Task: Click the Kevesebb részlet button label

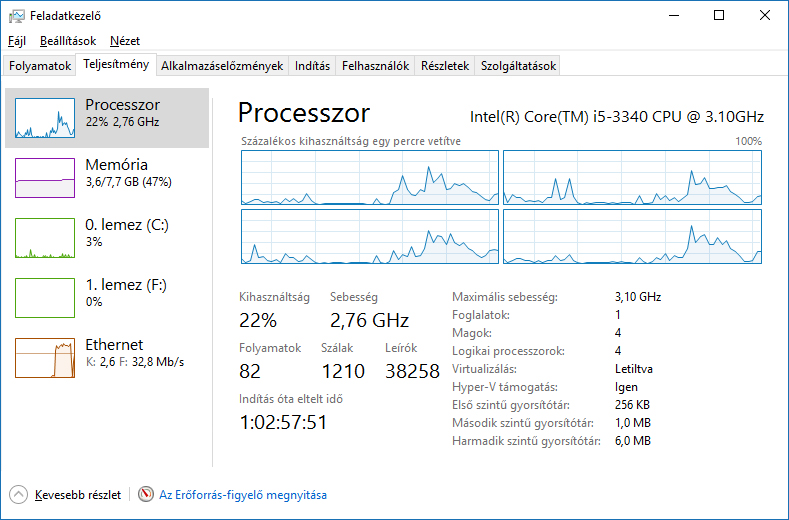Action: [78, 495]
